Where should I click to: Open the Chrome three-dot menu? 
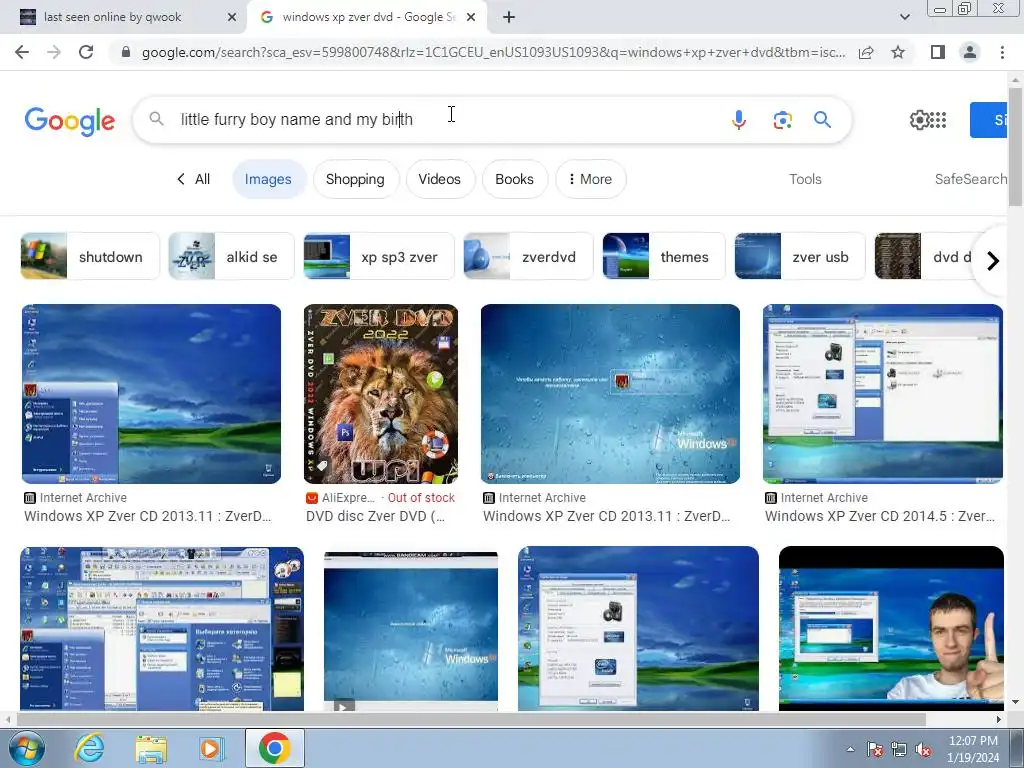click(x=1002, y=52)
